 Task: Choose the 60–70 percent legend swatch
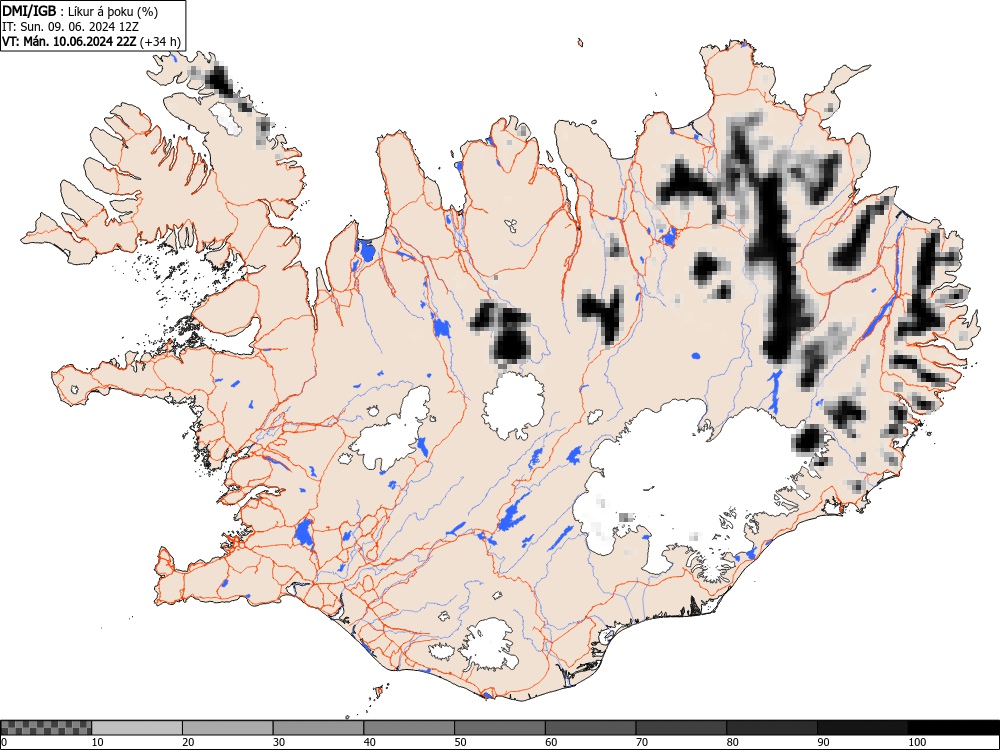(591, 728)
